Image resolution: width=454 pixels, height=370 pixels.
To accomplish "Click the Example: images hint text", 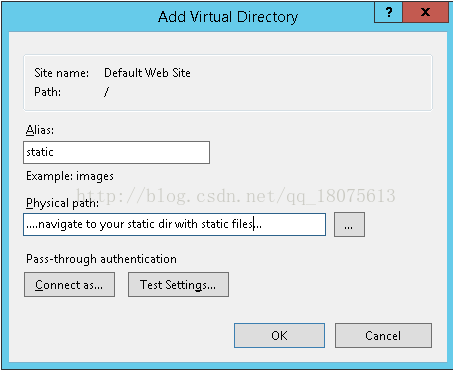I will pos(70,176).
